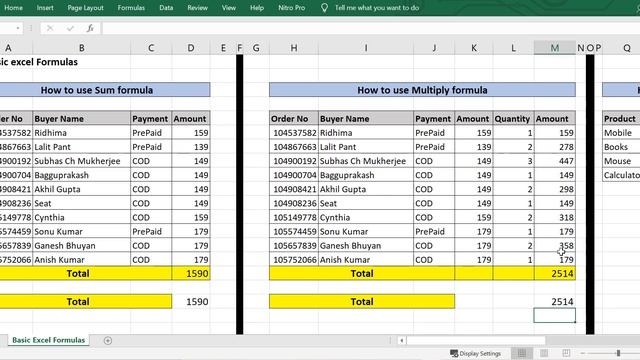Open Display Settings in status bar
The height and width of the screenshot is (360, 640).
coord(475,353)
